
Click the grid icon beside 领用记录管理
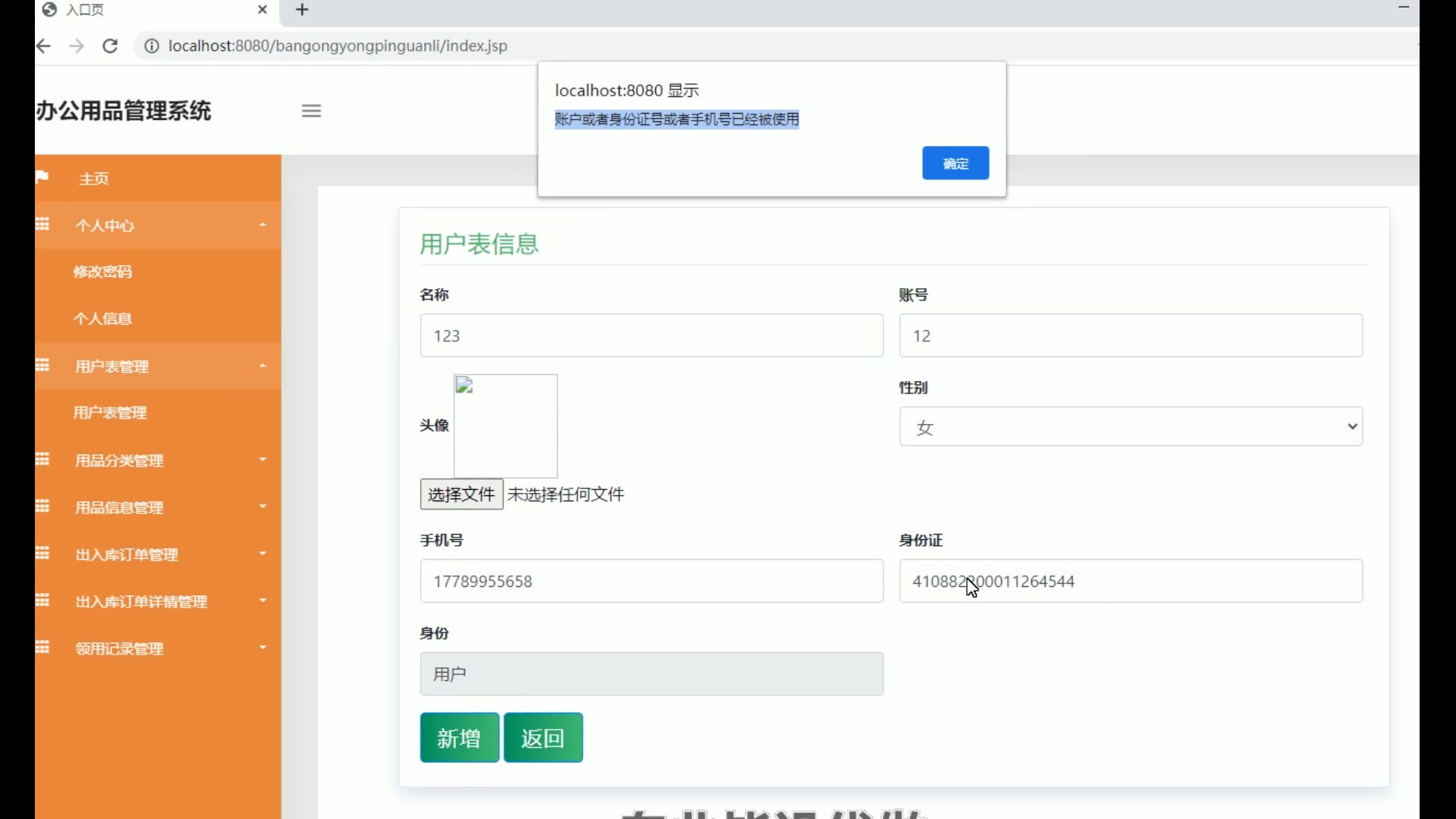pos(42,648)
